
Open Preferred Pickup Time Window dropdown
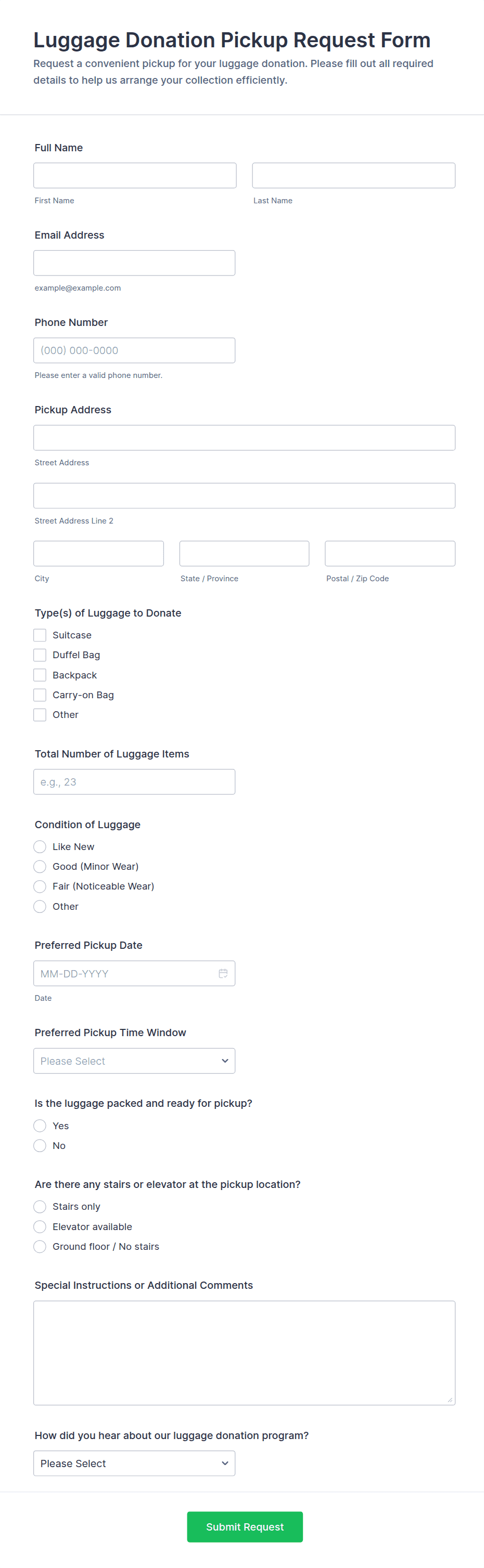point(134,1061)
